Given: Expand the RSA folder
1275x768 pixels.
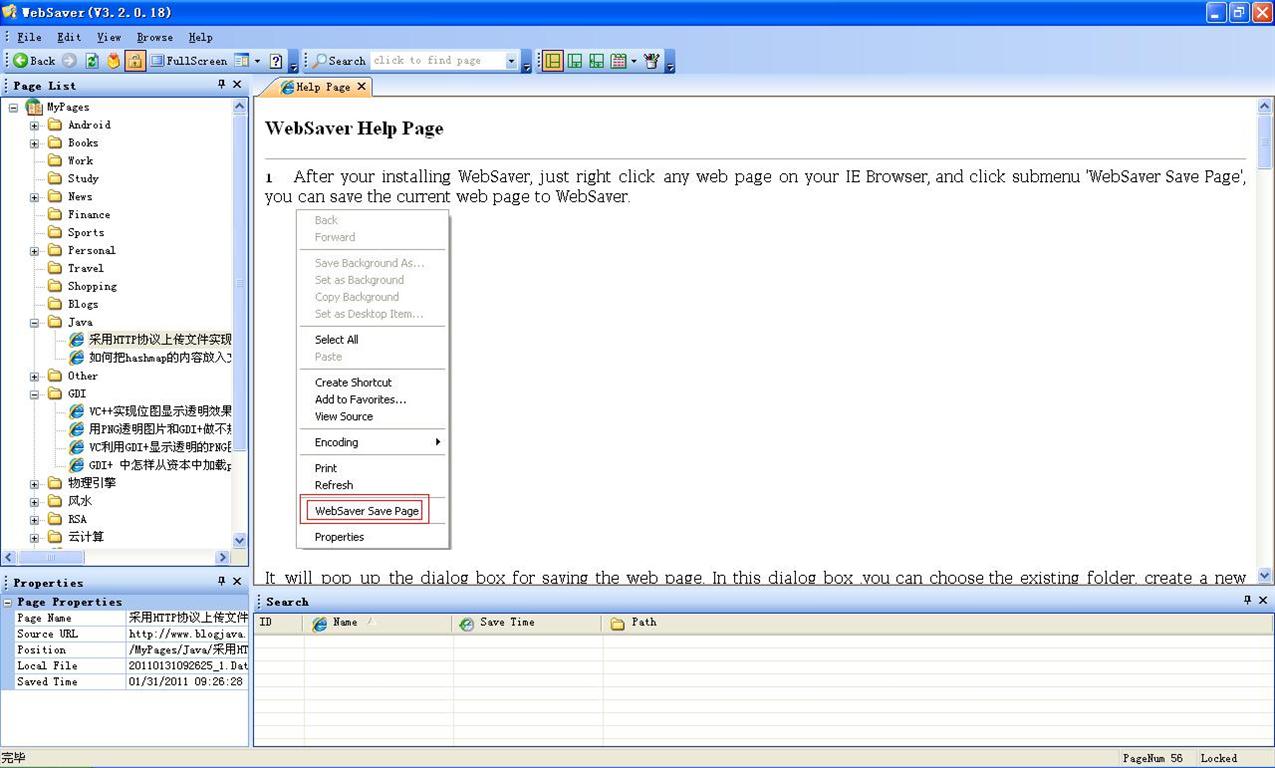Looking at the screenshot, I should pyautogui.click(x=34, y=519).
